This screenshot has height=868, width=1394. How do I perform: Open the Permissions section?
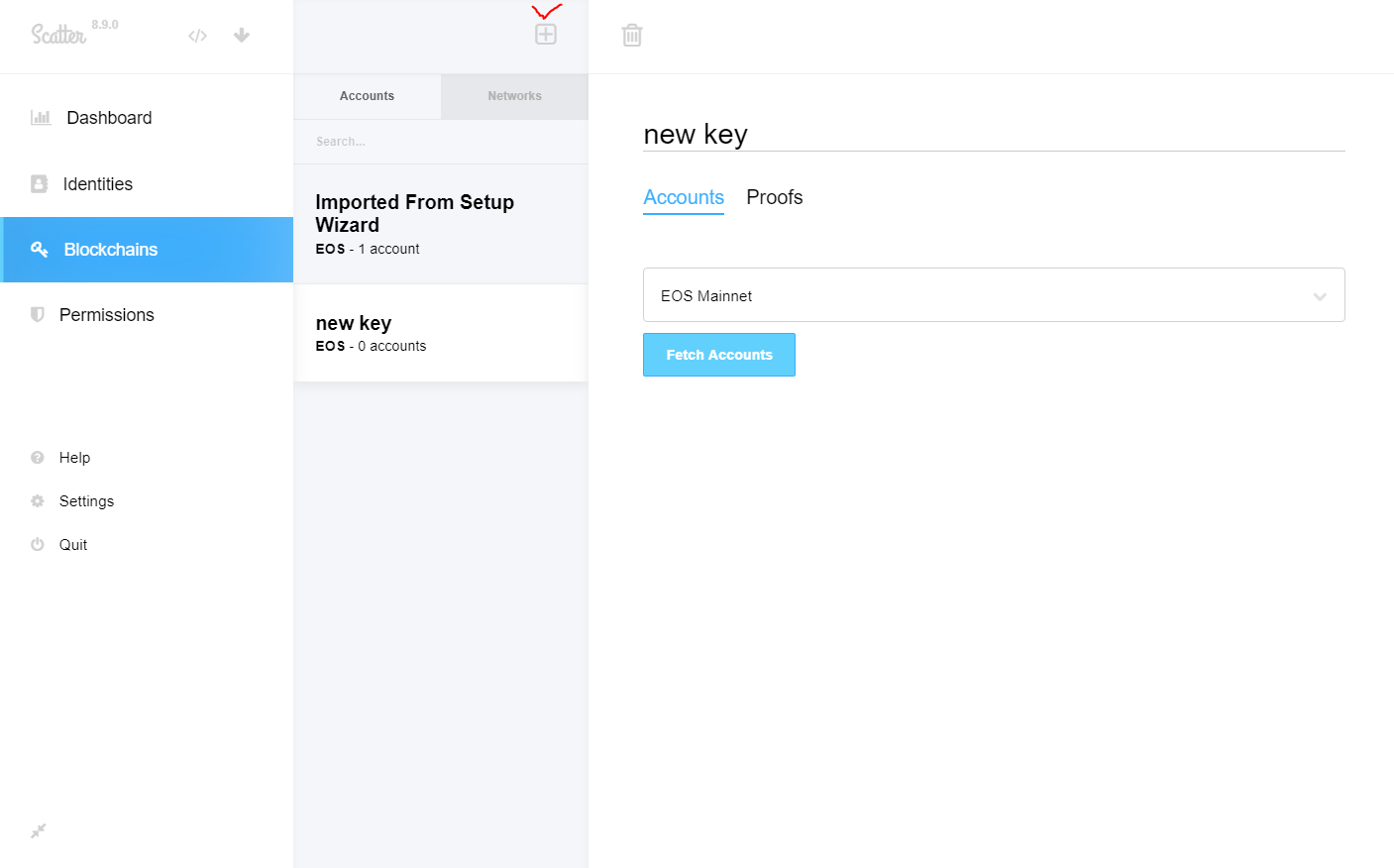point(147,315)
